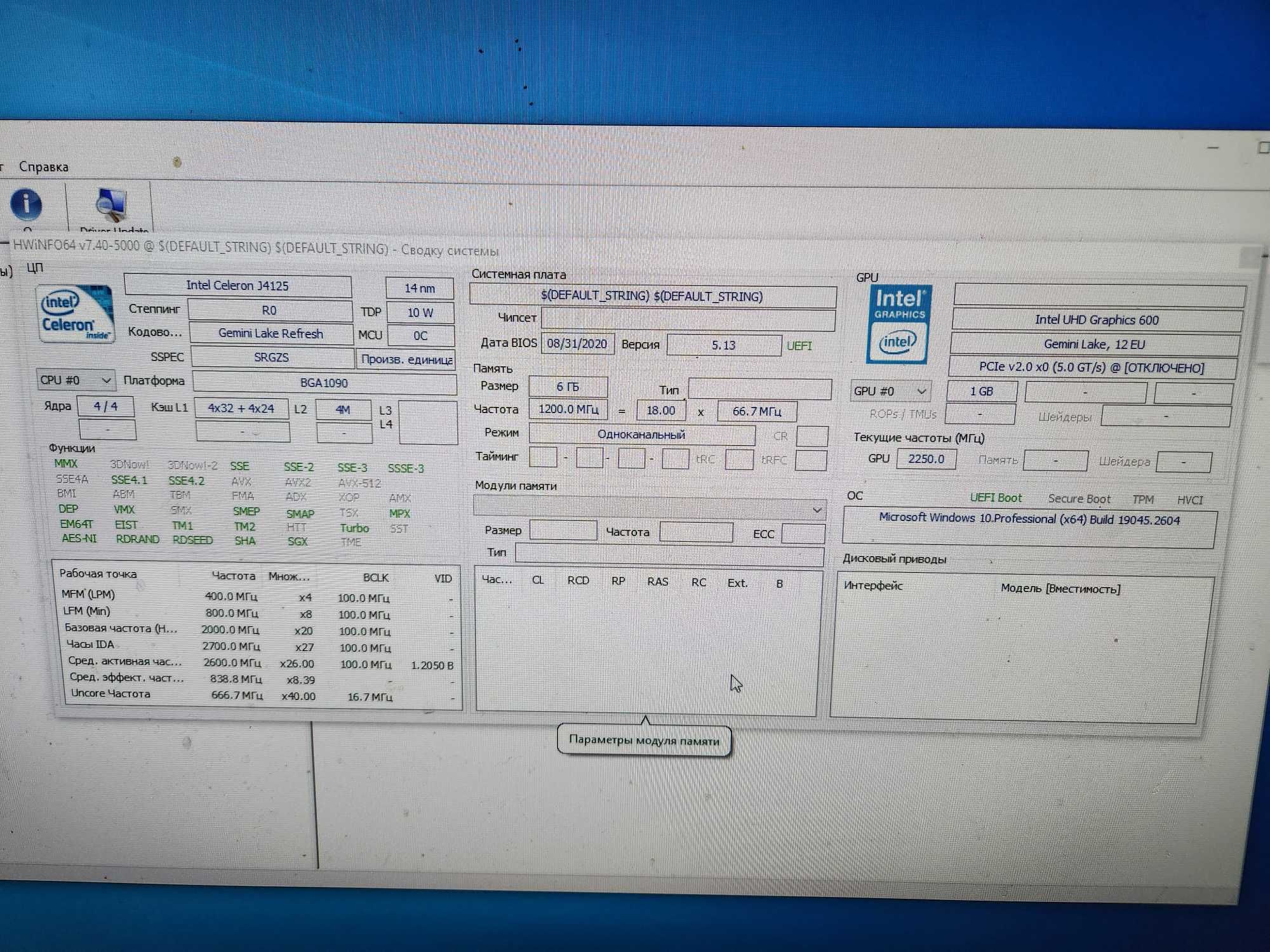This screenshot has height=952, width=1270.
Task: Click the RCD column header in memory table
Action: (578, 580)
